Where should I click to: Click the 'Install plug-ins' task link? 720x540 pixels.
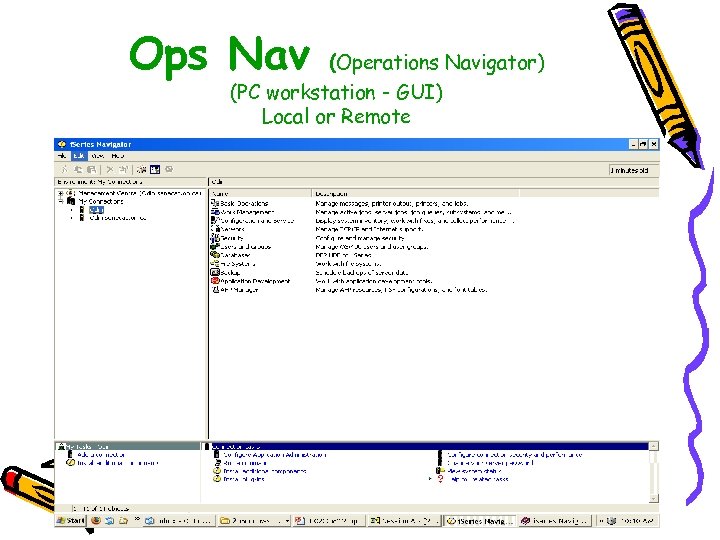(x=244, y=479)
